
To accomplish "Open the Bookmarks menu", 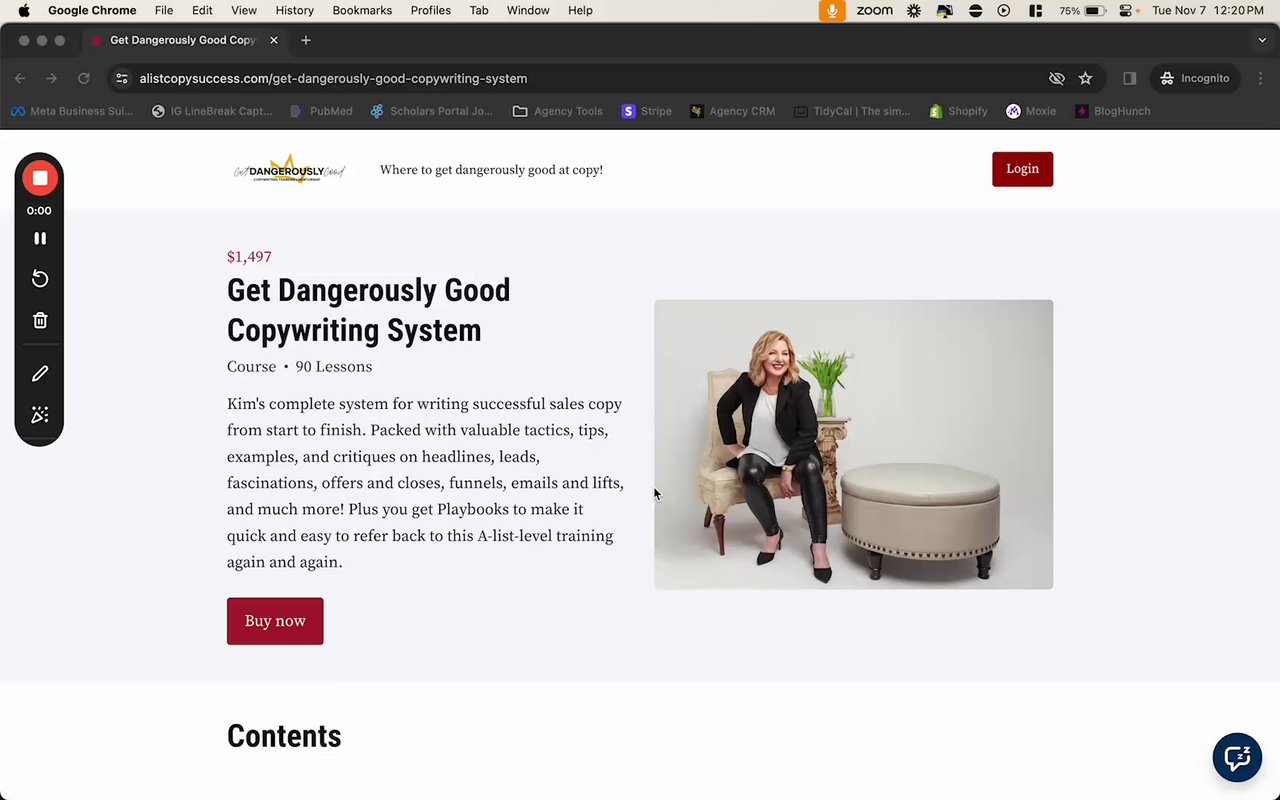I will [x=362, y=10].
